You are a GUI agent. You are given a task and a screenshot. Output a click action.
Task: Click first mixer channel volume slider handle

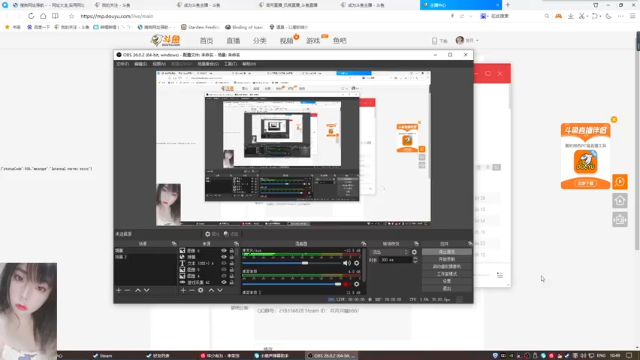coord(305,263)
